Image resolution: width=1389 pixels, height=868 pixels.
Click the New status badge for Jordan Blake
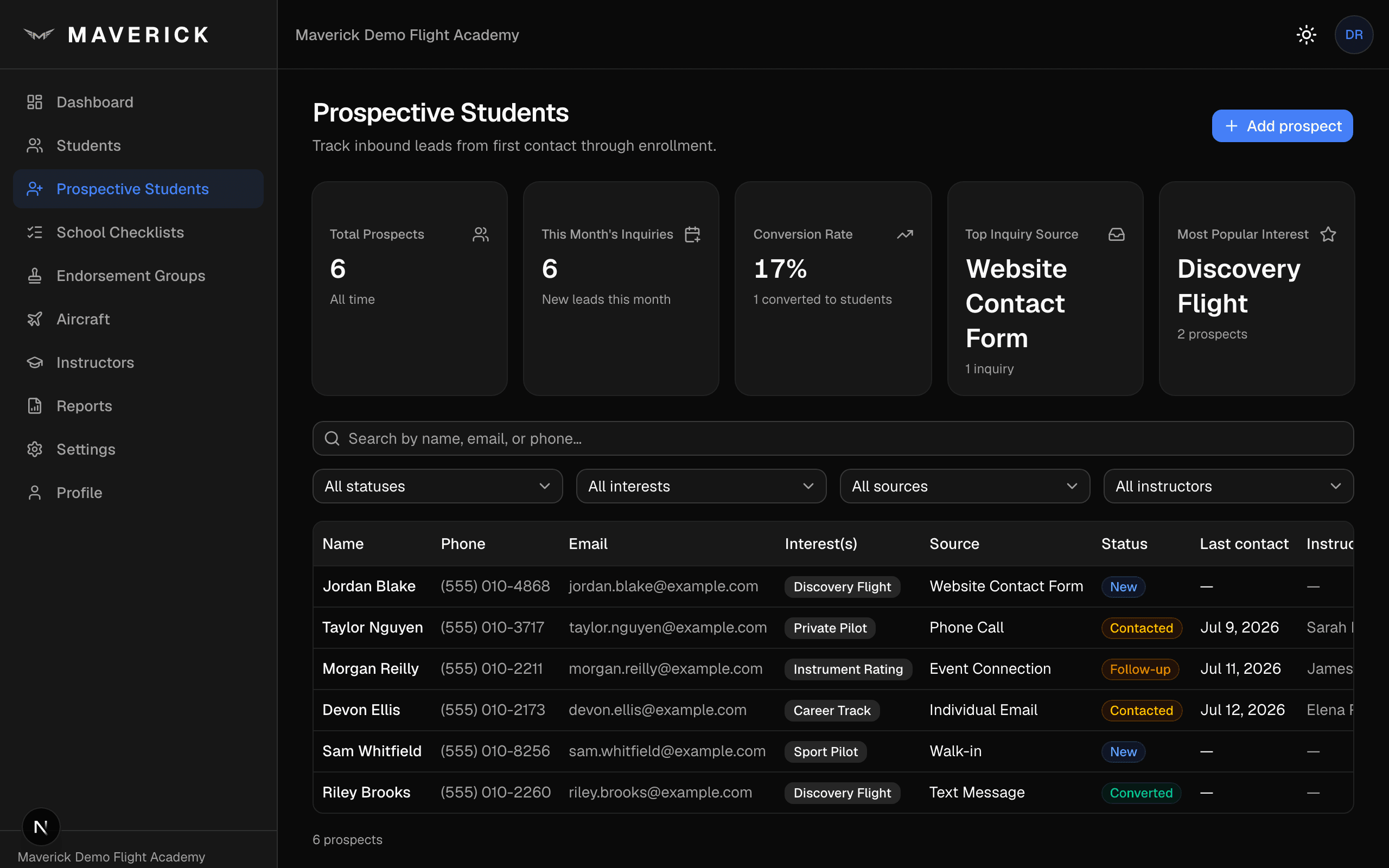click(1123, 586)
